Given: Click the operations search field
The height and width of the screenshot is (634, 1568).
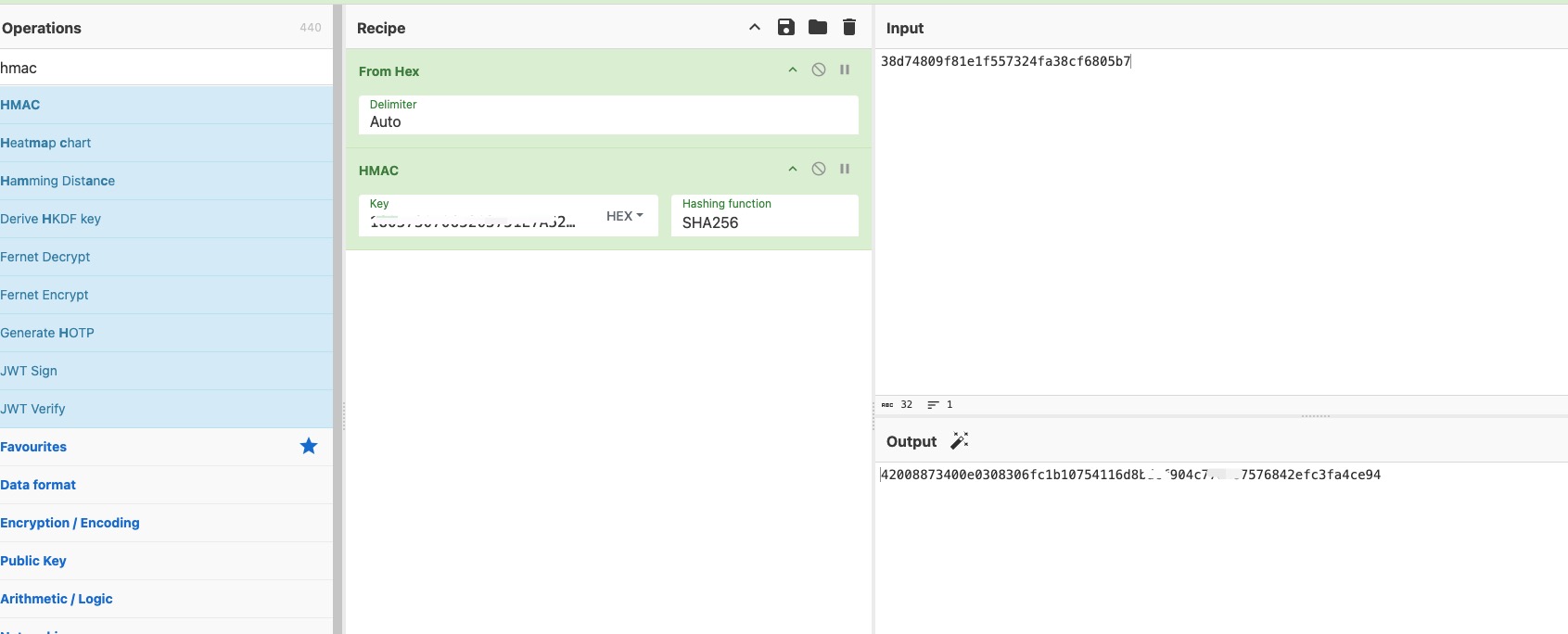Looking at the screenshot, I should pyautogui.click(x=165, y=68).
